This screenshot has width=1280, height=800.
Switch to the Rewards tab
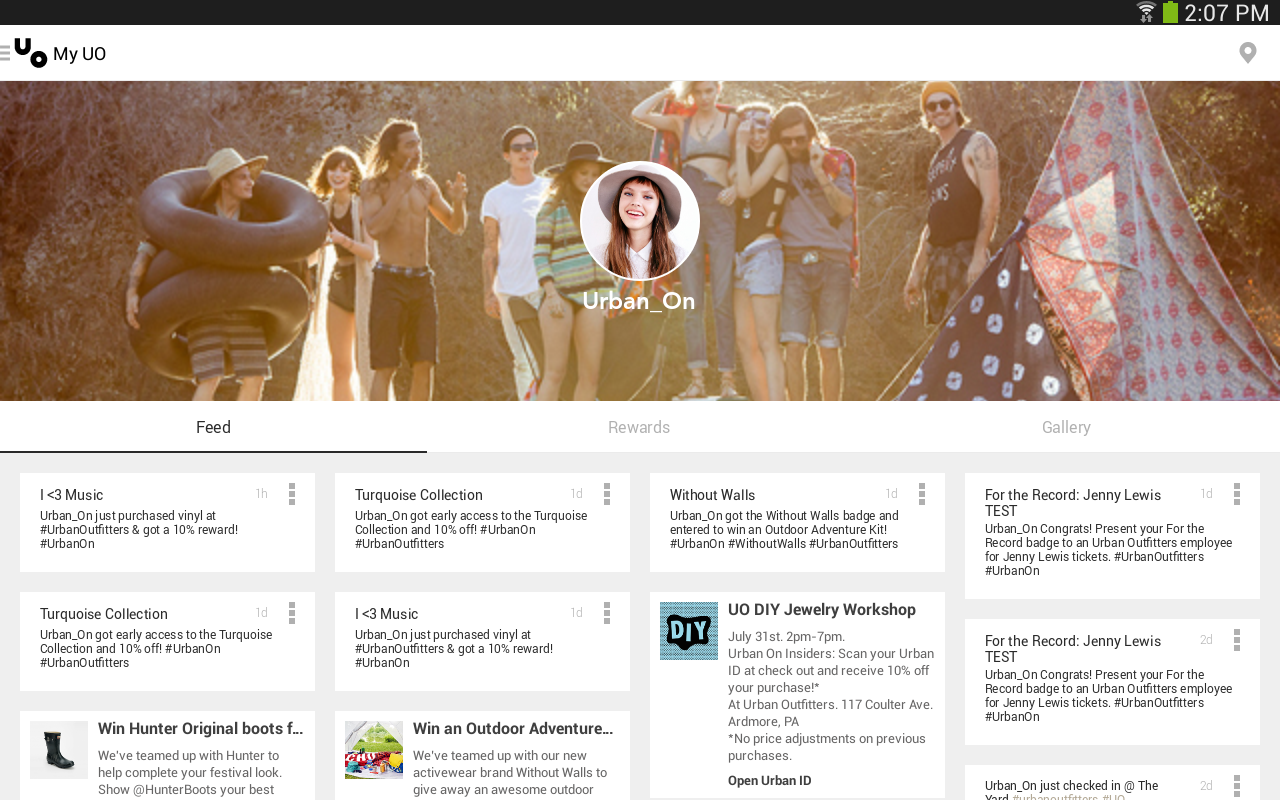(x=639, y=427)
